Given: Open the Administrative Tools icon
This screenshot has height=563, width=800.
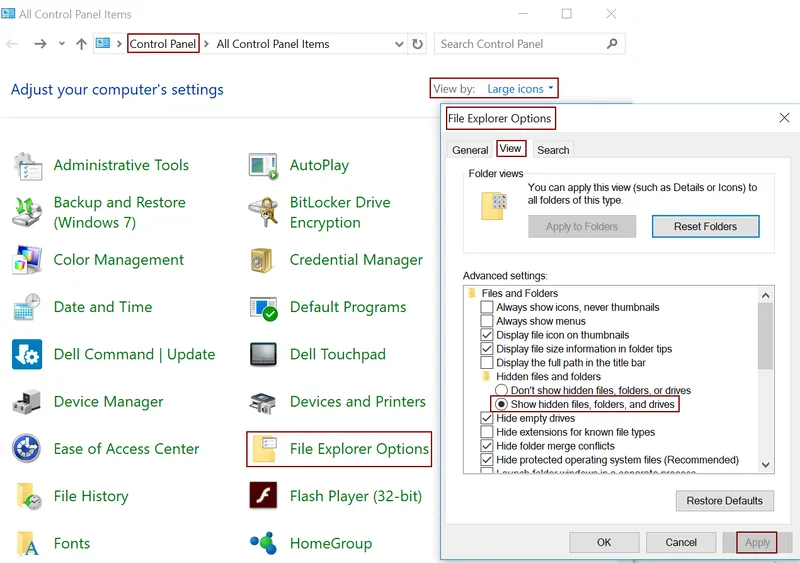Looking at the screenshot, I should click(x=28, y=166).
